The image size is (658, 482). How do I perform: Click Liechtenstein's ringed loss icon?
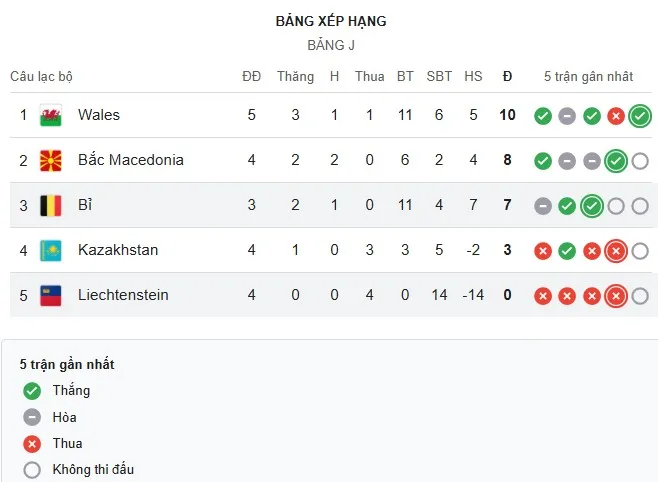(x=616, y=296)
